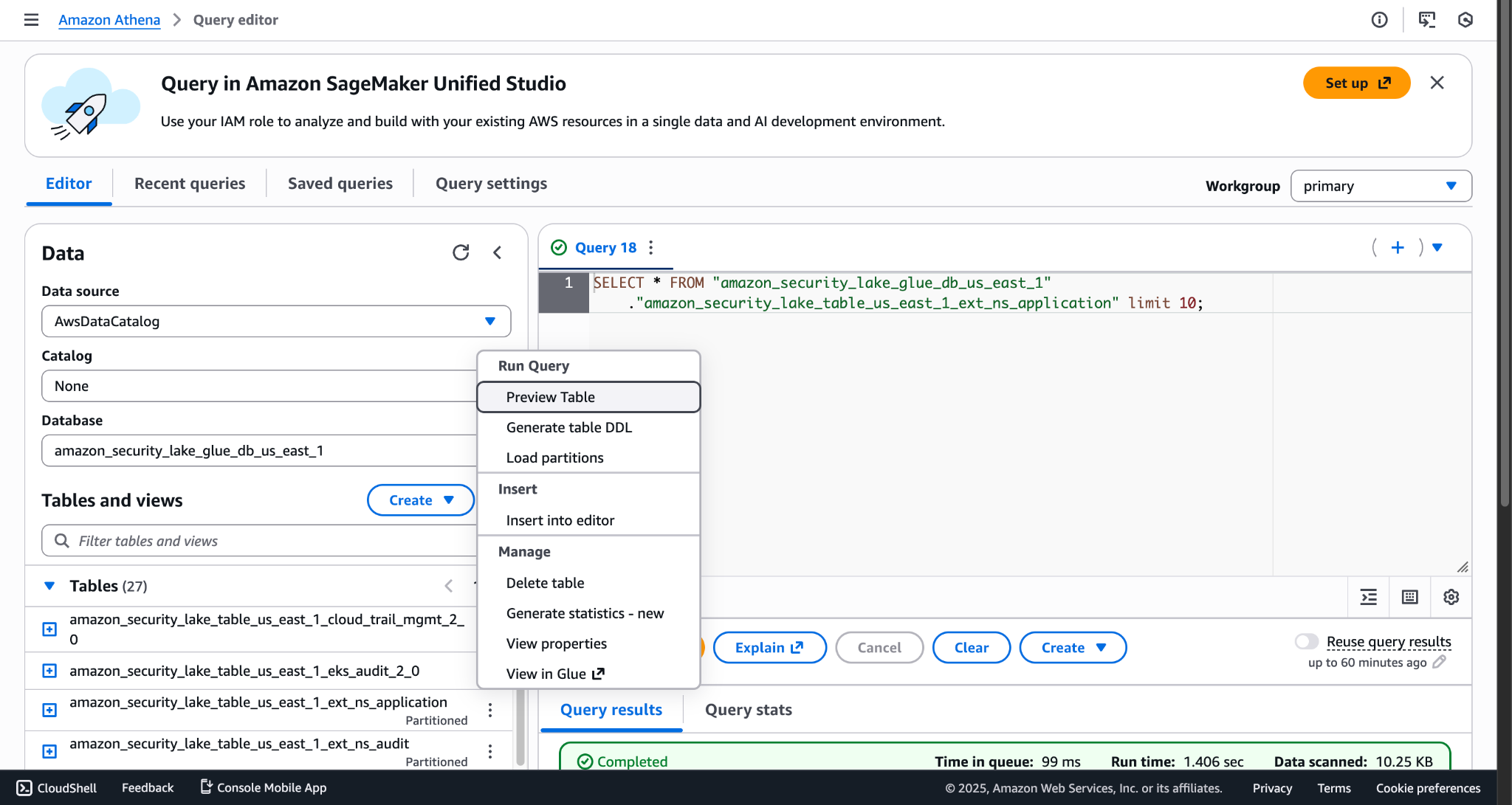Open the Data source dropdown
The width and height of the screenshot is (1512, 805).
[x=276, y=321]
